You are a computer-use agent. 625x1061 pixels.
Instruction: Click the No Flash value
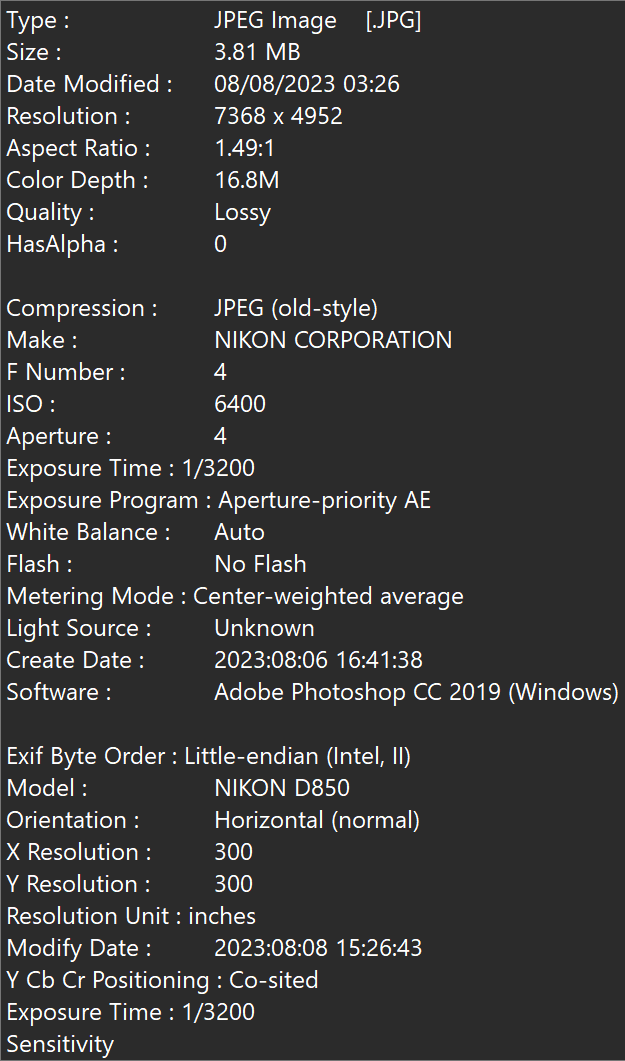click(260, 564)
